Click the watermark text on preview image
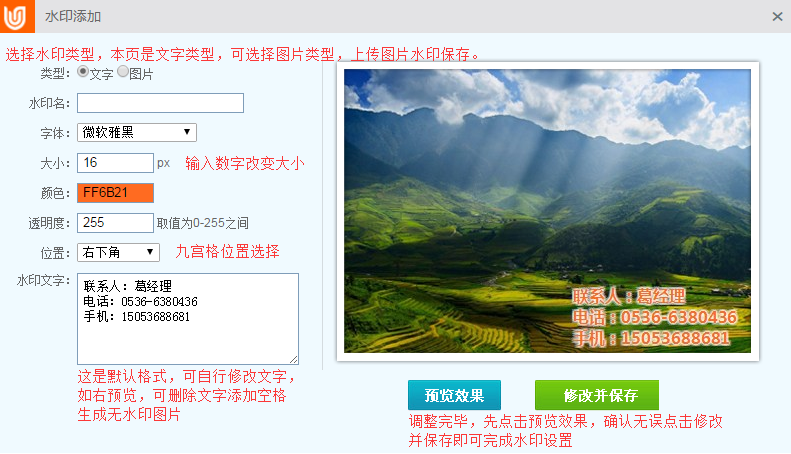The image size is (791, 454). coord(654,317)
